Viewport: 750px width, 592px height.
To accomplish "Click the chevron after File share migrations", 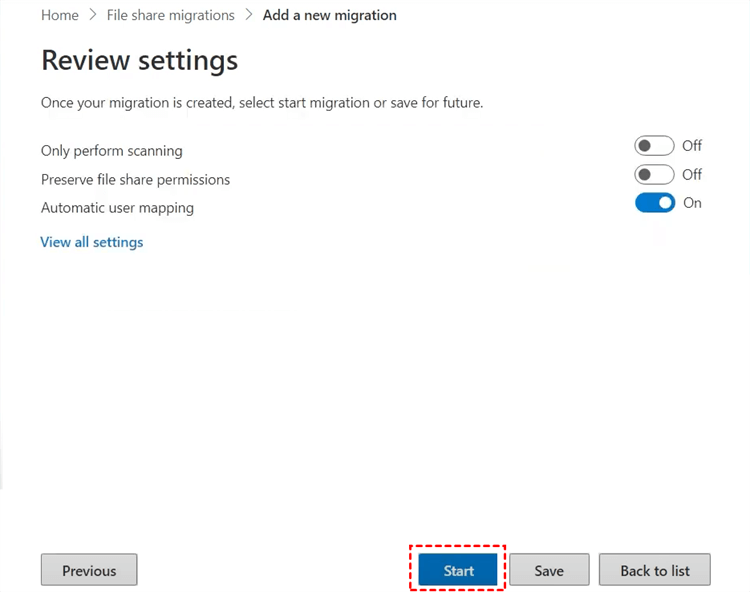I will click(x=249, y=15).
